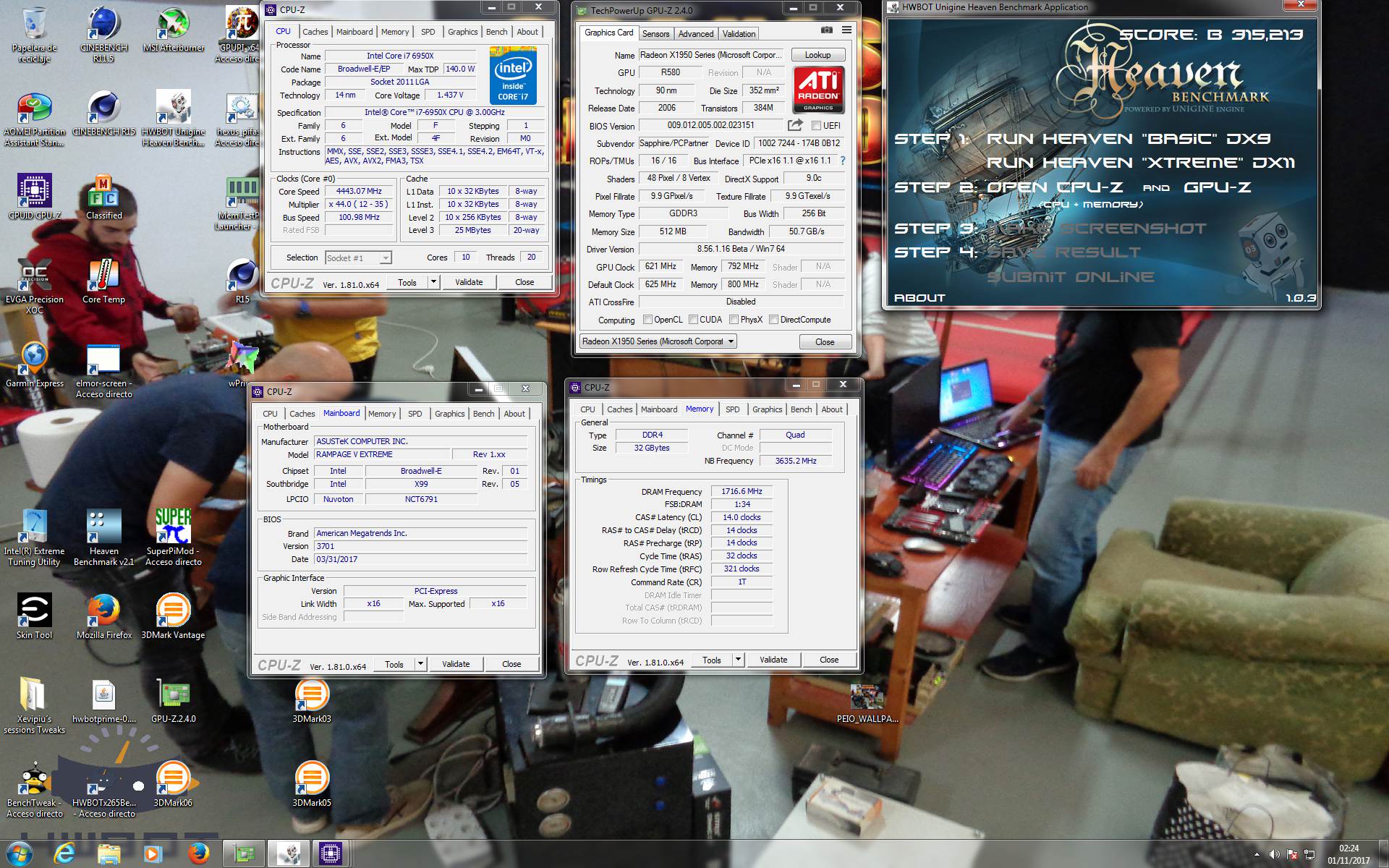1389x868 pixels.
Task: Click the GPU-Z screenshot camera icon
Action: pos(826,30)
